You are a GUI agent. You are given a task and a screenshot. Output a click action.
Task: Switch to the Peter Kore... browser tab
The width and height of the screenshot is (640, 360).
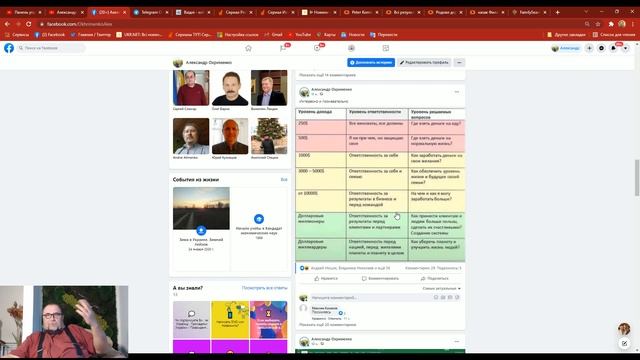pyautogui.click(x=361, y=12)
